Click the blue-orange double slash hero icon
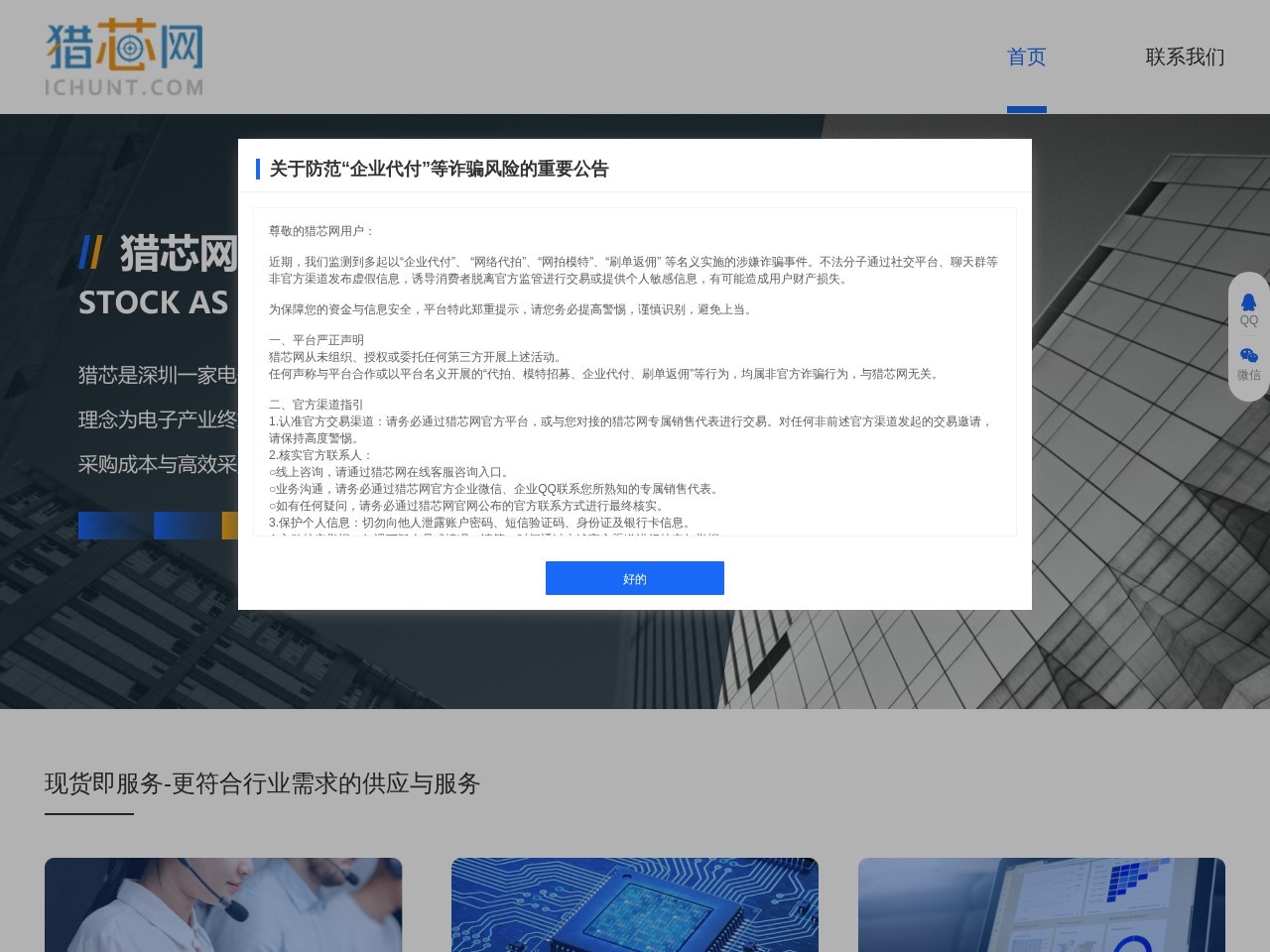The image size is (1270, 952). pos(90,254)
